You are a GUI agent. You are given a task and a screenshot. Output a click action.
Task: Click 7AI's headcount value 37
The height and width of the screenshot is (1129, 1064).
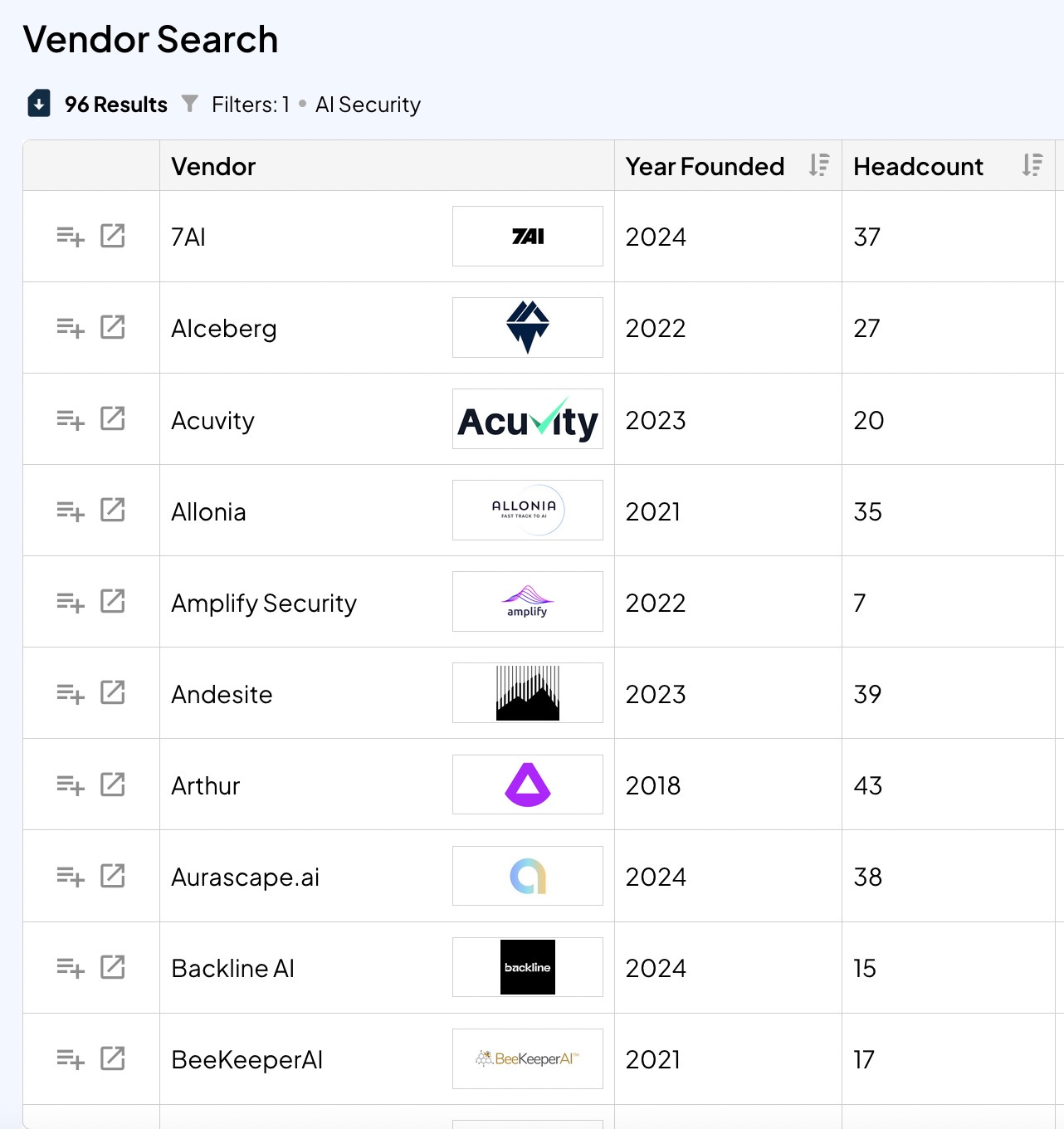[x=866, y=237]
